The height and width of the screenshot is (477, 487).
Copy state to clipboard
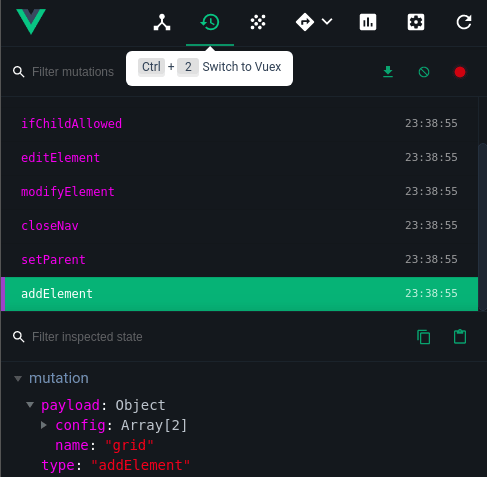coord(424,337)
